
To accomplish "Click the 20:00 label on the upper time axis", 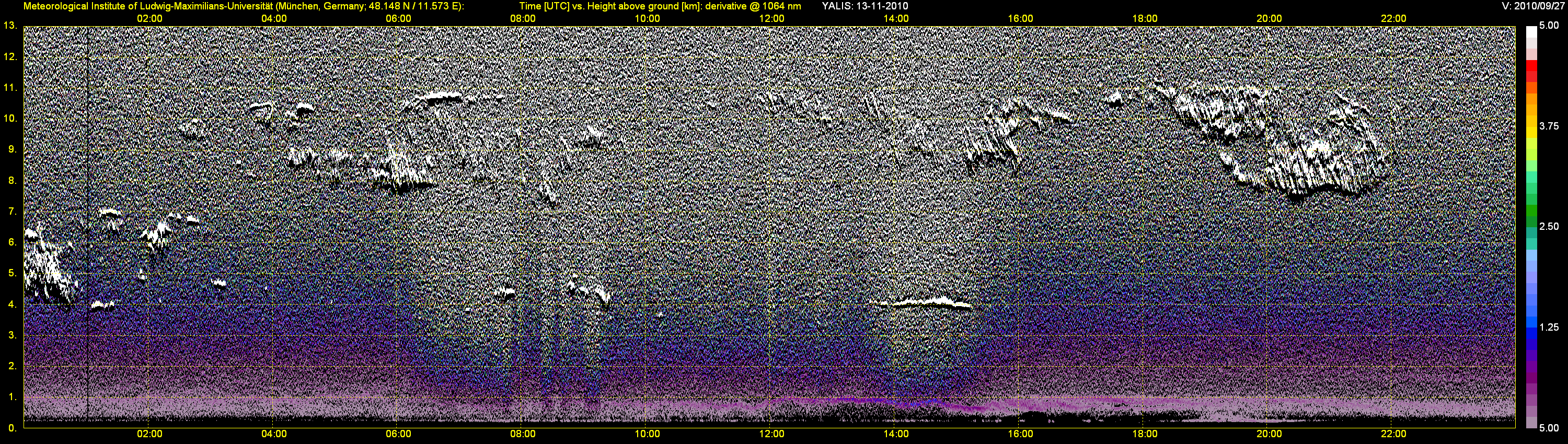I will click(x=1269, y=19).
